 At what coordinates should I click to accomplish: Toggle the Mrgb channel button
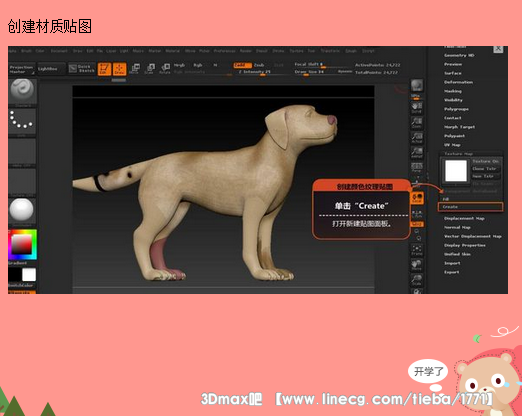pyautogui.click(x=179, y=65)
